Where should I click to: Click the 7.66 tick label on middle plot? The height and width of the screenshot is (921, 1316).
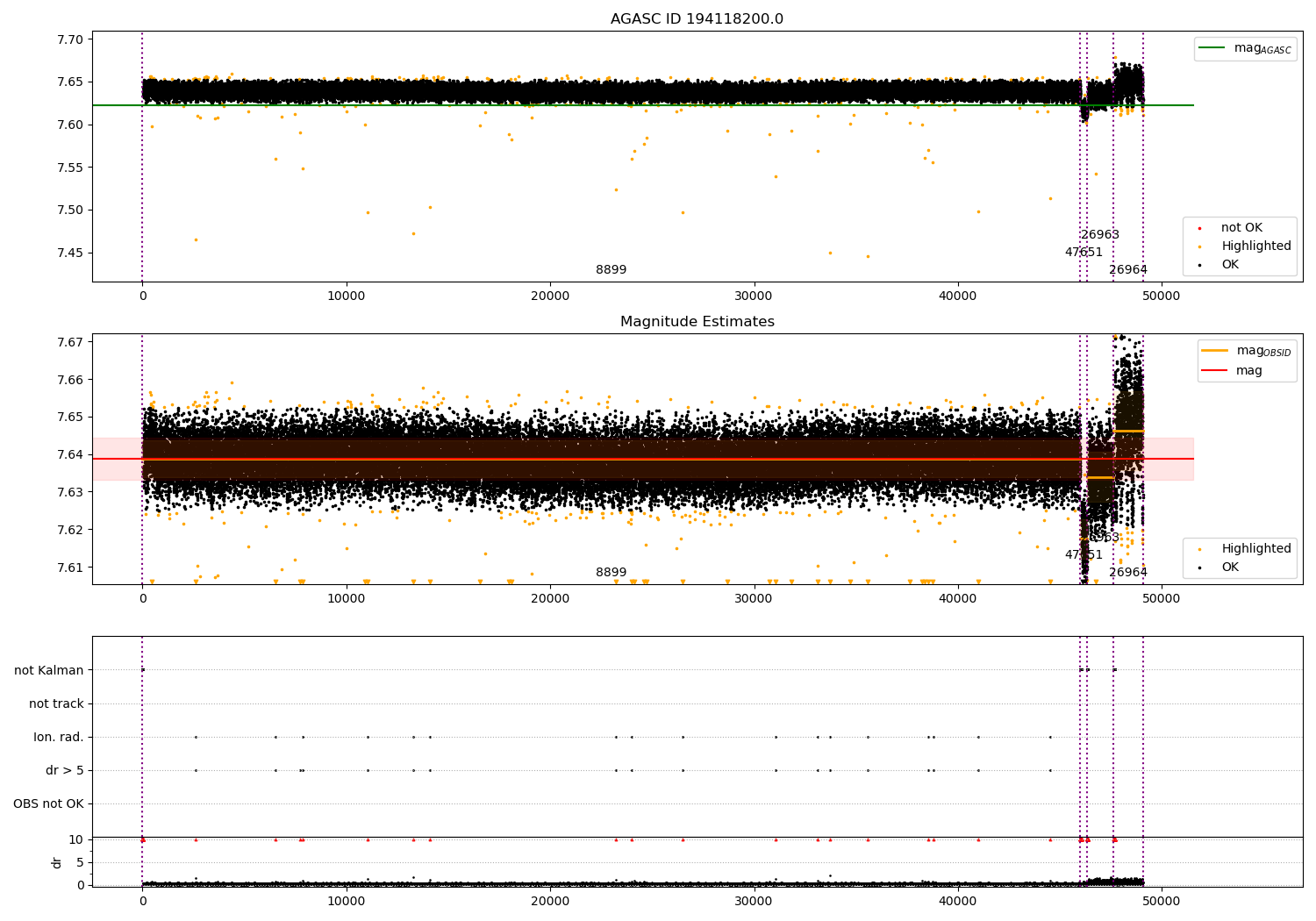pyautogui.click(x=69, y=380)
